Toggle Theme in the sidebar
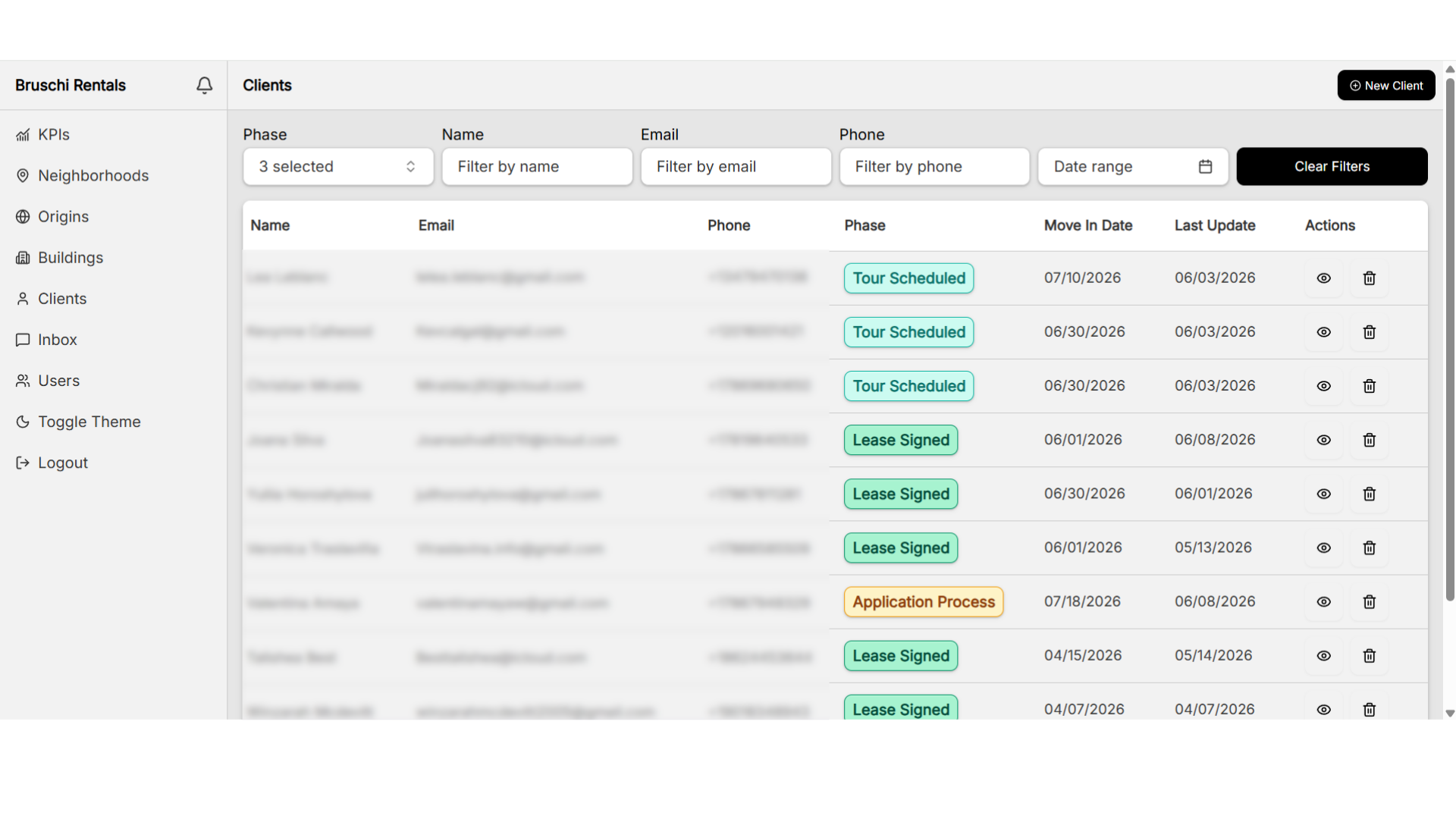This screenshot has width=1456, height=819. (x=78, y=422)
